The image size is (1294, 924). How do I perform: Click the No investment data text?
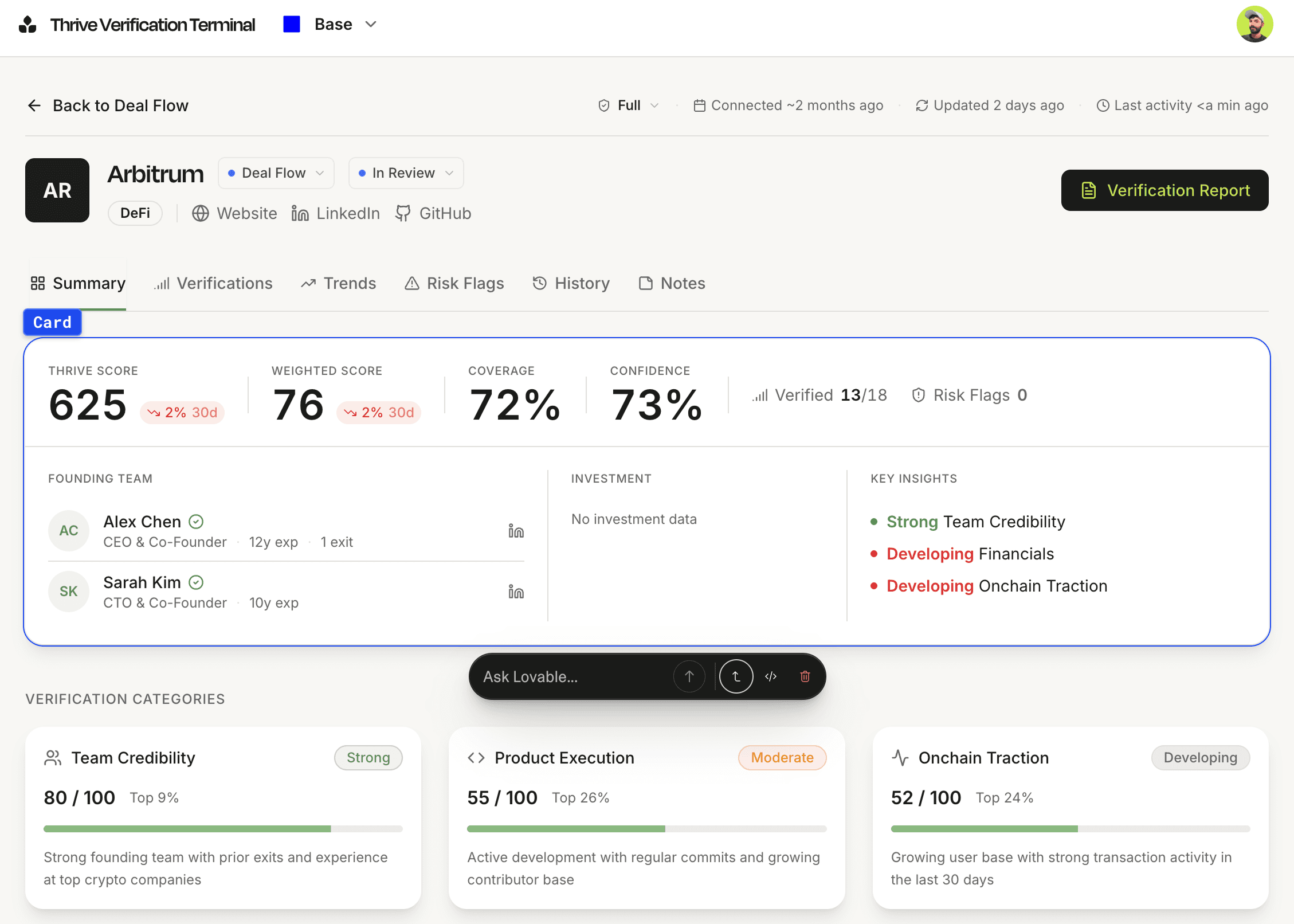(x=634, y=519)
